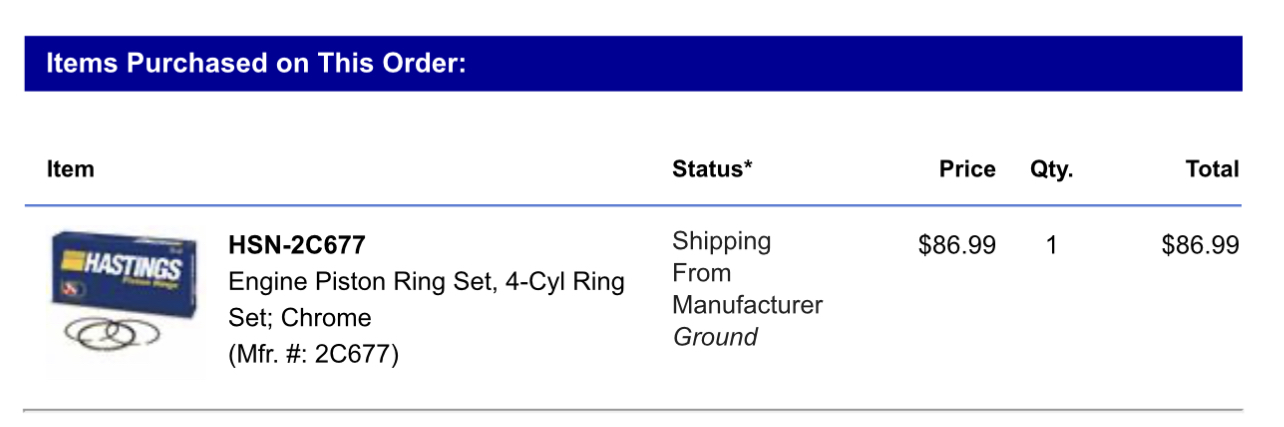Click the Total column header
Viewport: 1284px width, 427px height.
(x=1212, y=169)
